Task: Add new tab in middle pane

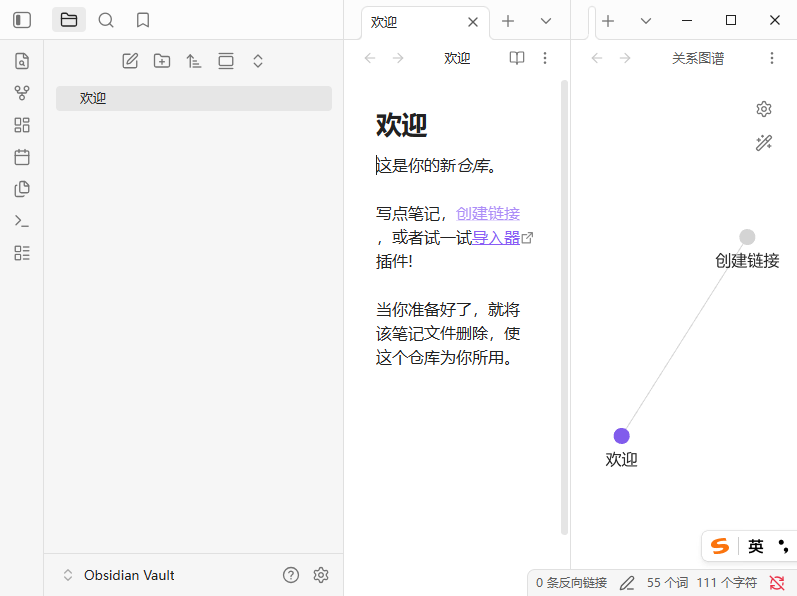Action: (508, 21)
